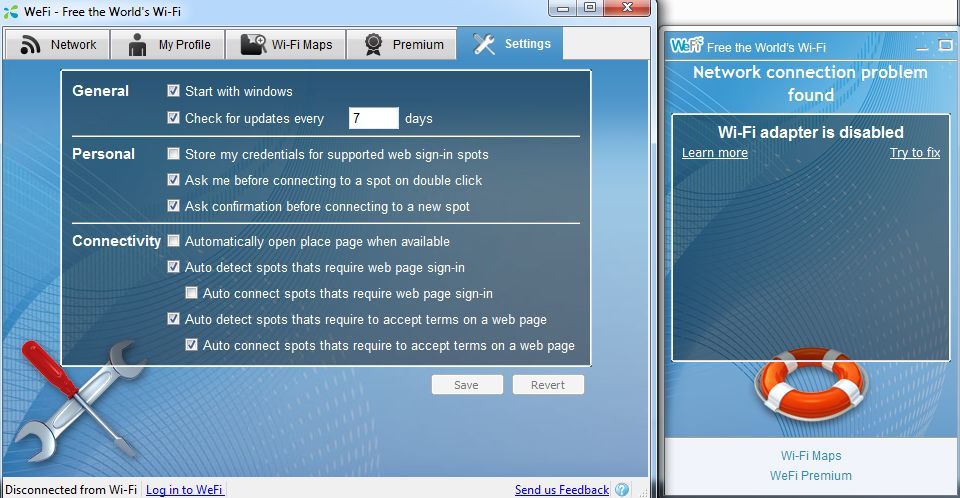Click the Disconnected from Wi-Fi status text
The width and height of the screenshot is (960, 498).
click(71, 489)
